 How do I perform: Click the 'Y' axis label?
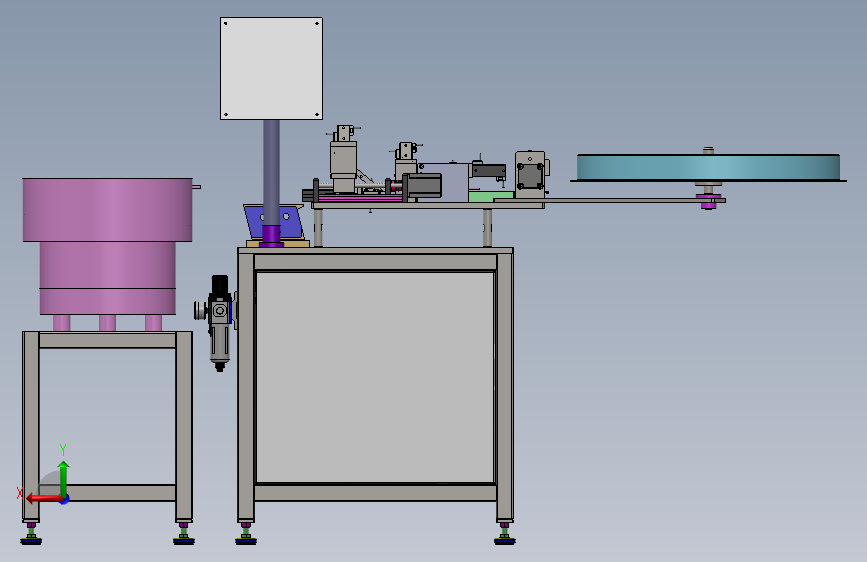click(63, 449)
